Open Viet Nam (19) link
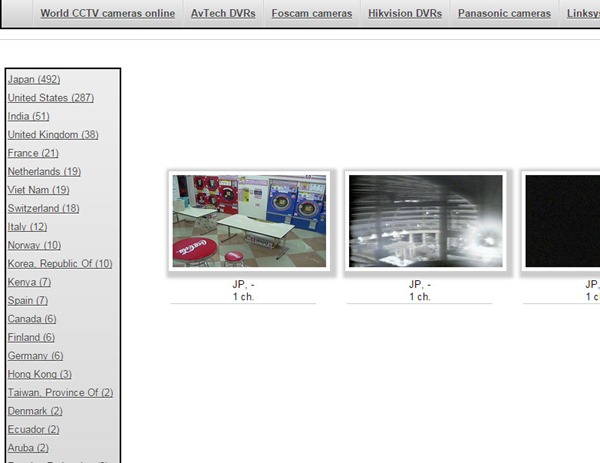The width and height of the screenshot is (600, 463). click(x=39, y=190)
